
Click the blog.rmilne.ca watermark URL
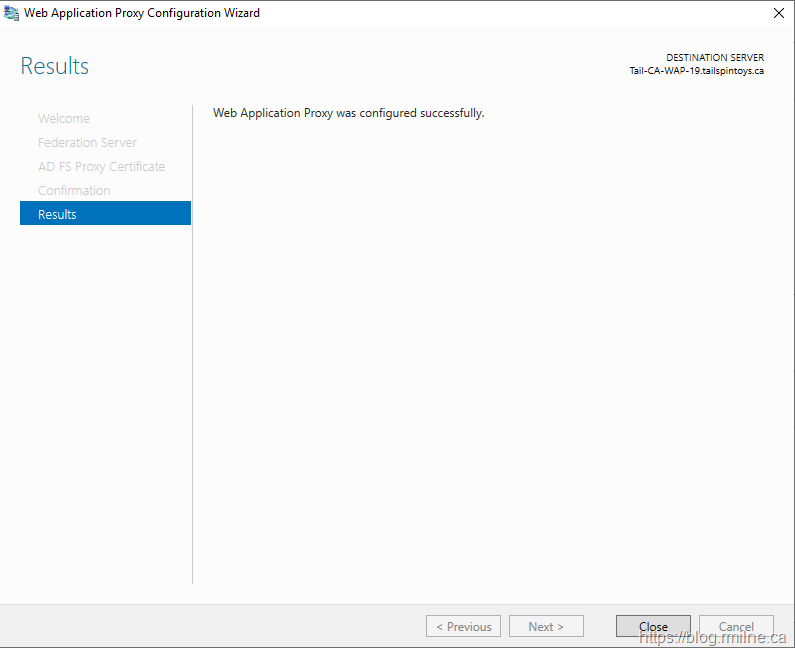coord(713,637)
